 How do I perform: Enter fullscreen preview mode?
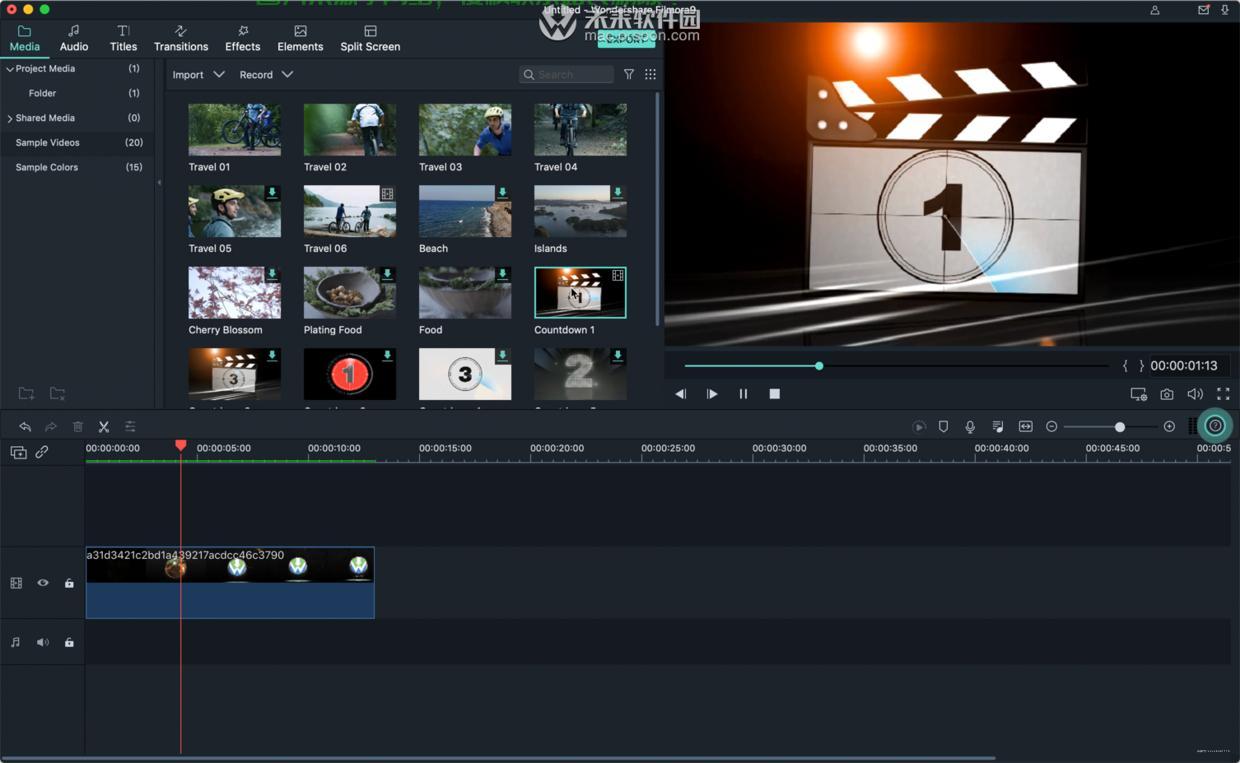(1223, 394)
